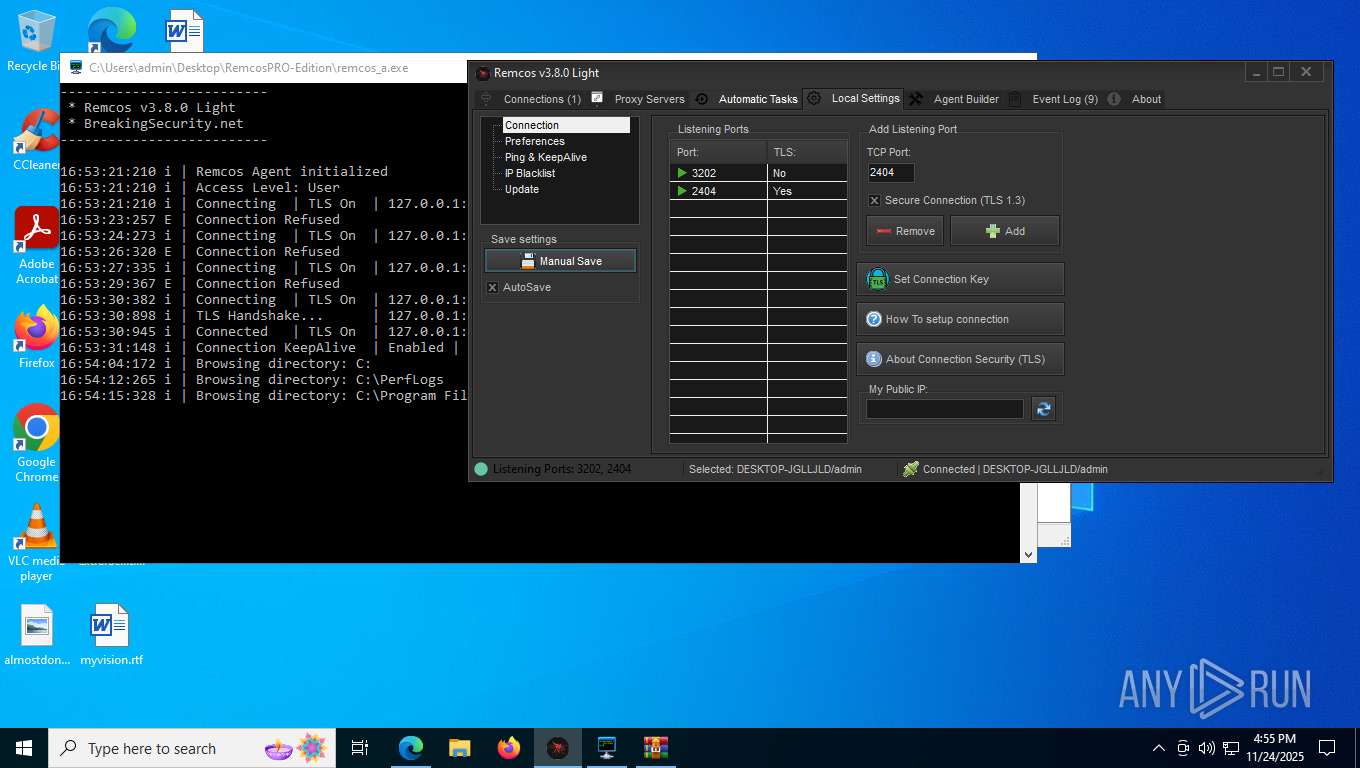Viewport: 1360px width, 768px height.
Task: Click the TLS: column header
Action: (x=807, y=152)
